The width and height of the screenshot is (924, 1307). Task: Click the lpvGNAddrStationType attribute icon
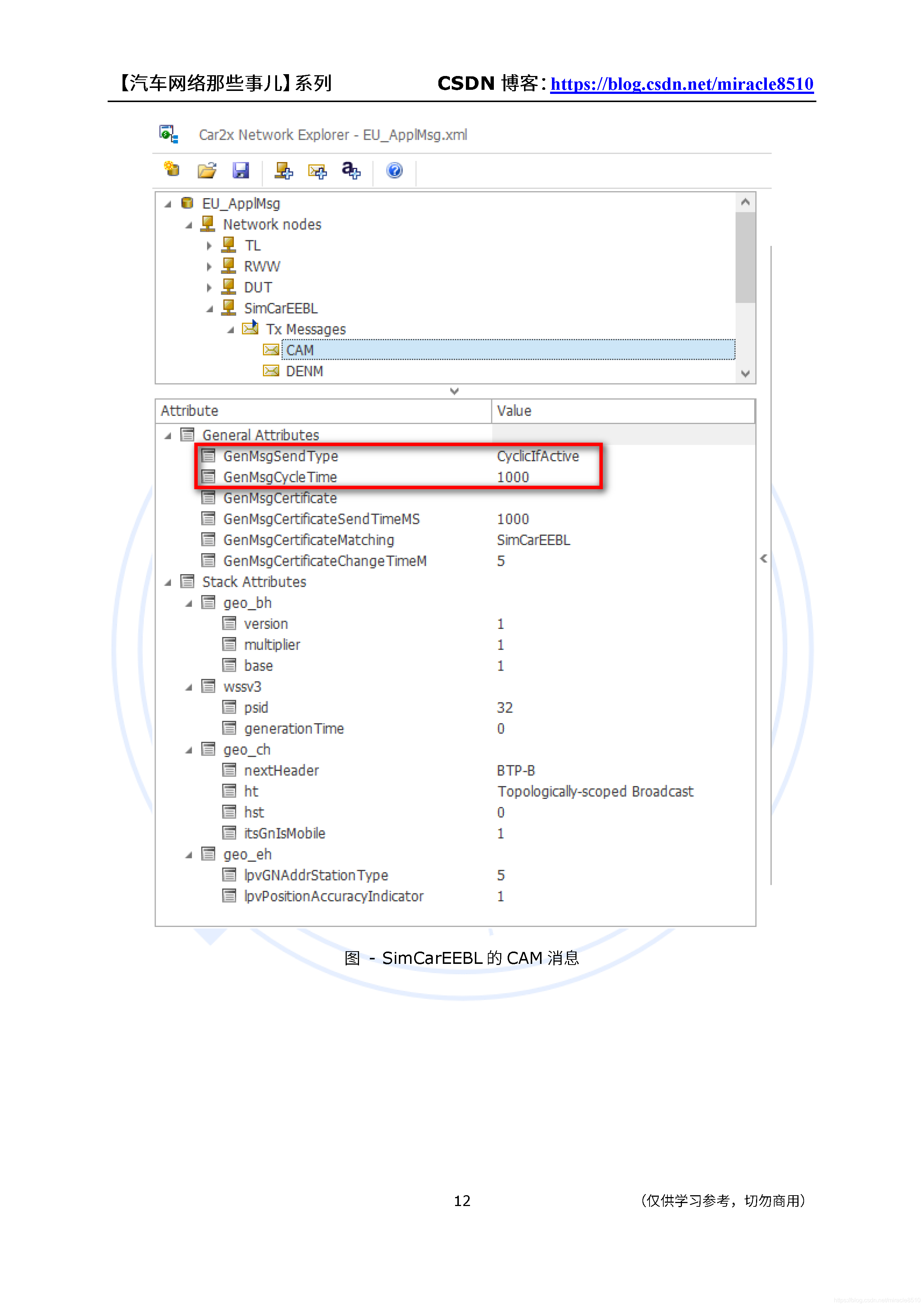[x=229, y=874]
